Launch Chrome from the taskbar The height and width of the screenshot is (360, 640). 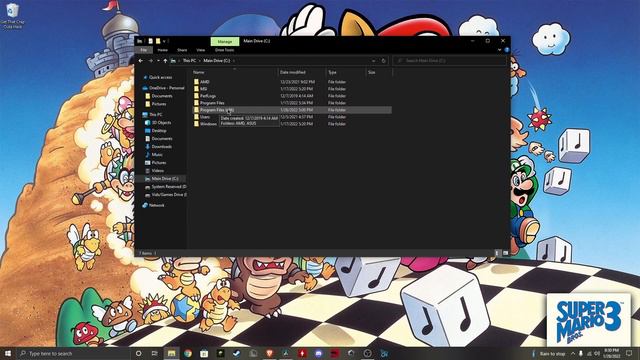[188, 353]
